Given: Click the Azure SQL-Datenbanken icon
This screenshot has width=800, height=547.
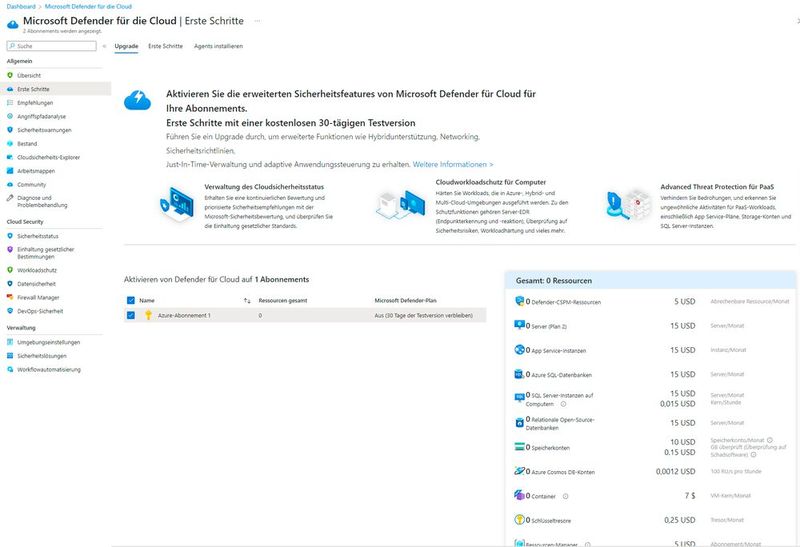Looking at the screenshot, I should coord(519,374).
